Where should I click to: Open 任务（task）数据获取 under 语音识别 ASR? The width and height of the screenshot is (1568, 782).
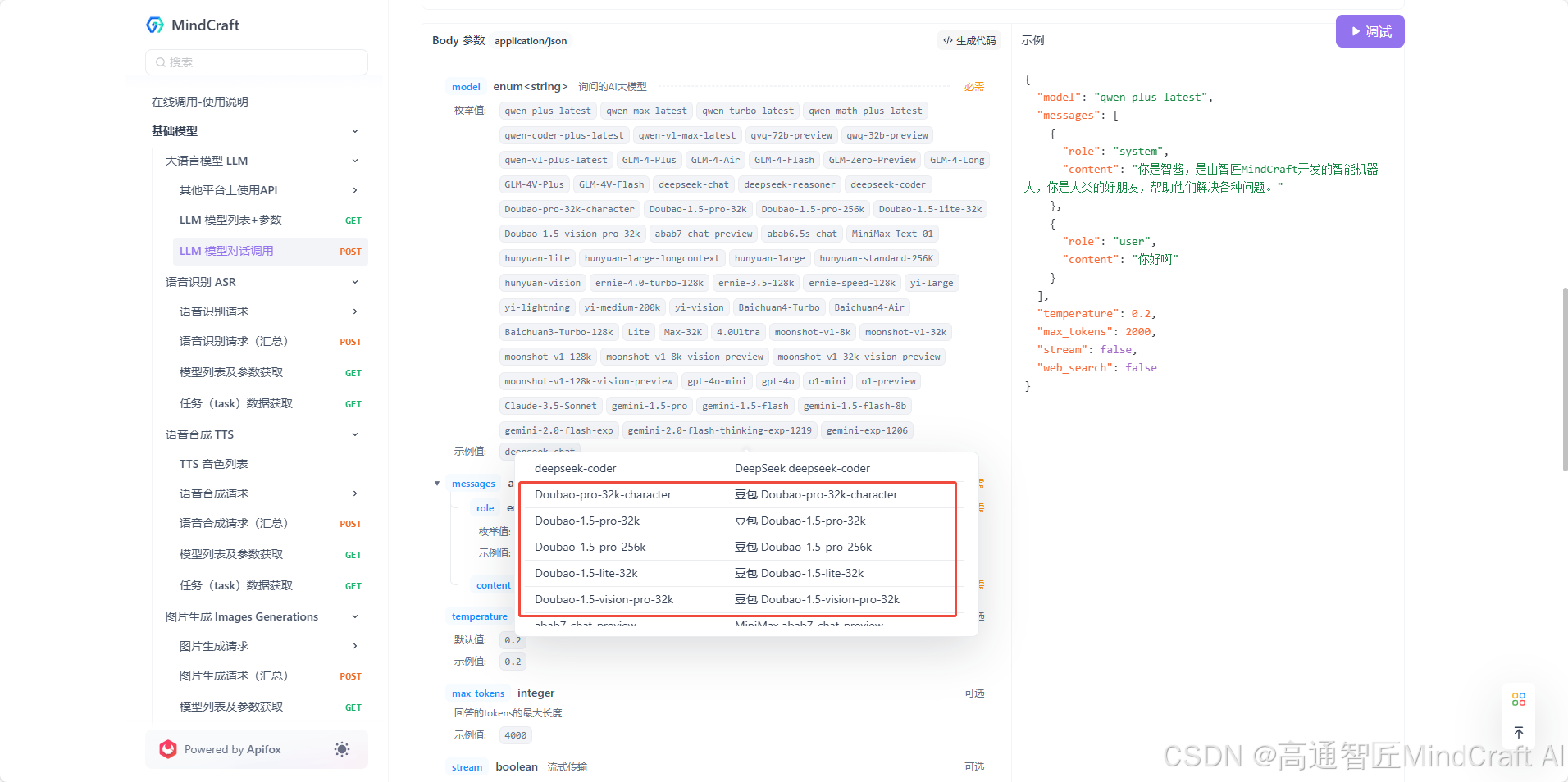tap(270, 403)
